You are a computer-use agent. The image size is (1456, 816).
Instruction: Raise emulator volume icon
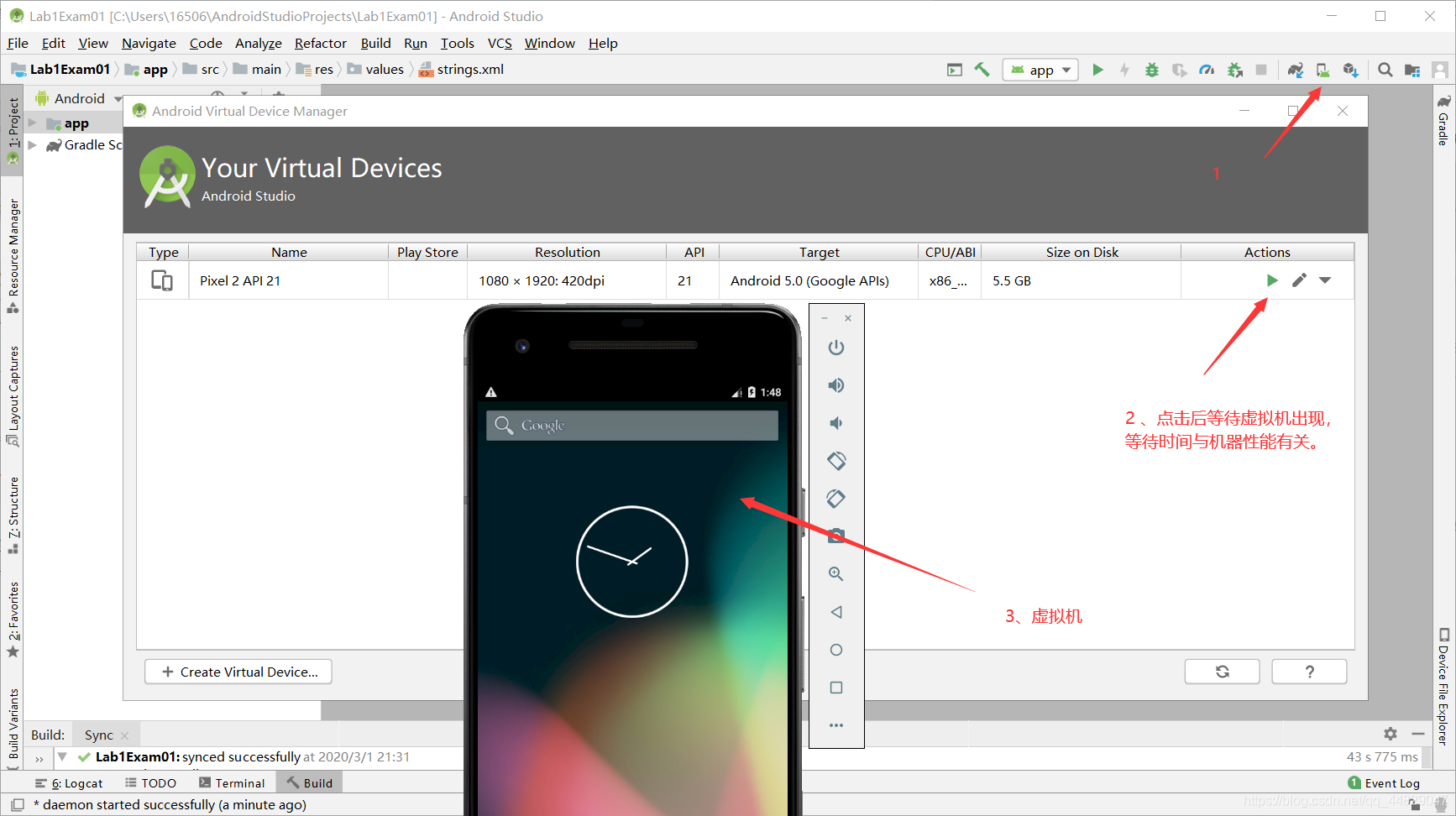point(836,385)
